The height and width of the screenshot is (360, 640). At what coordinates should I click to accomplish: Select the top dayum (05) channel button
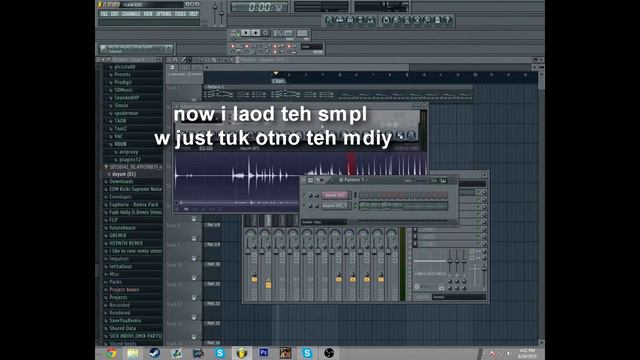coord(335,196)
